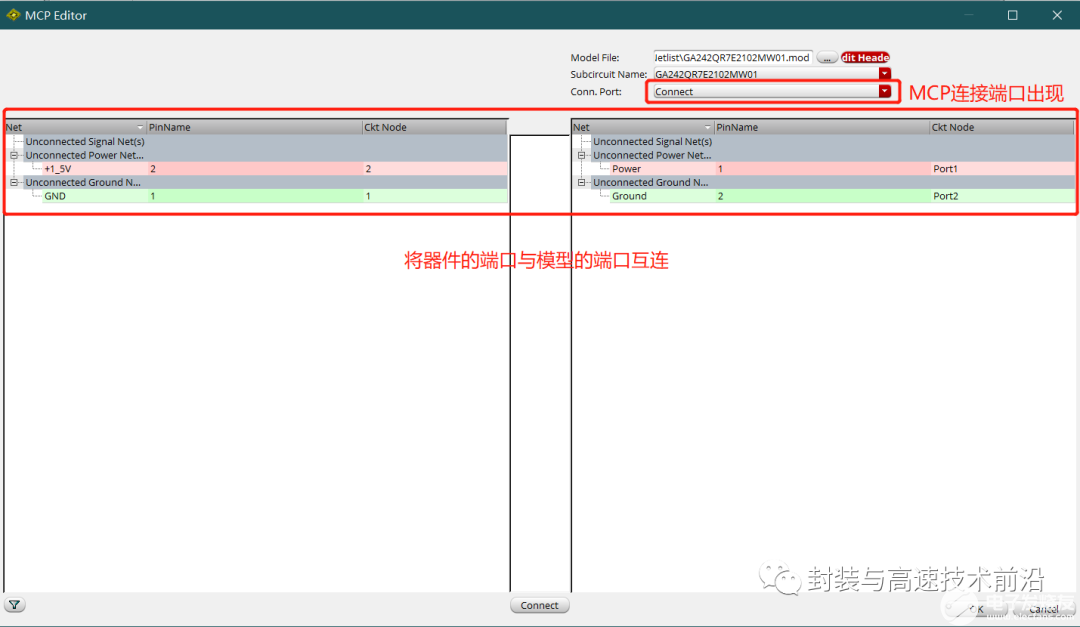
Task: Sort left table by Net column
Action: pos(75,127)
